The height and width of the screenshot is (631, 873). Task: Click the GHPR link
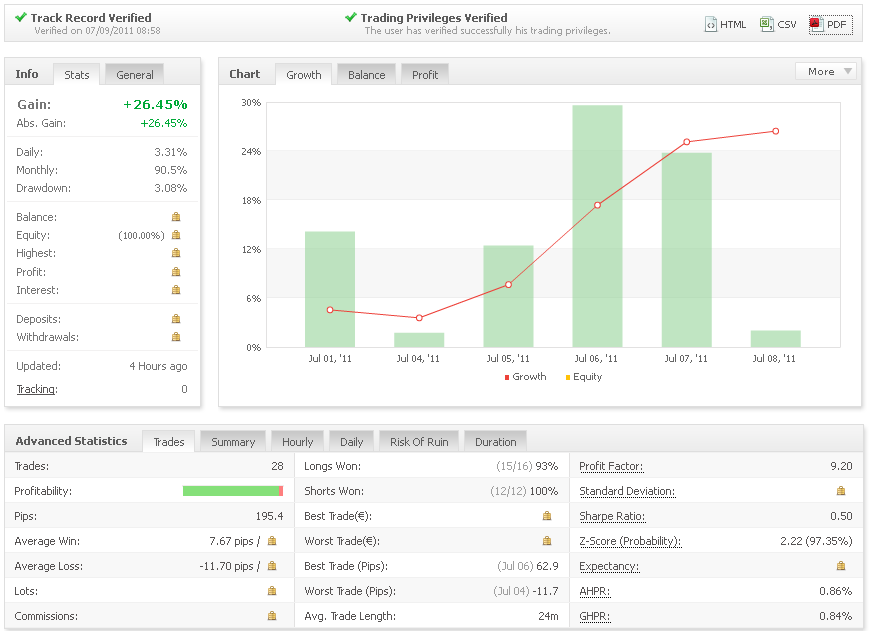[595, 617]
